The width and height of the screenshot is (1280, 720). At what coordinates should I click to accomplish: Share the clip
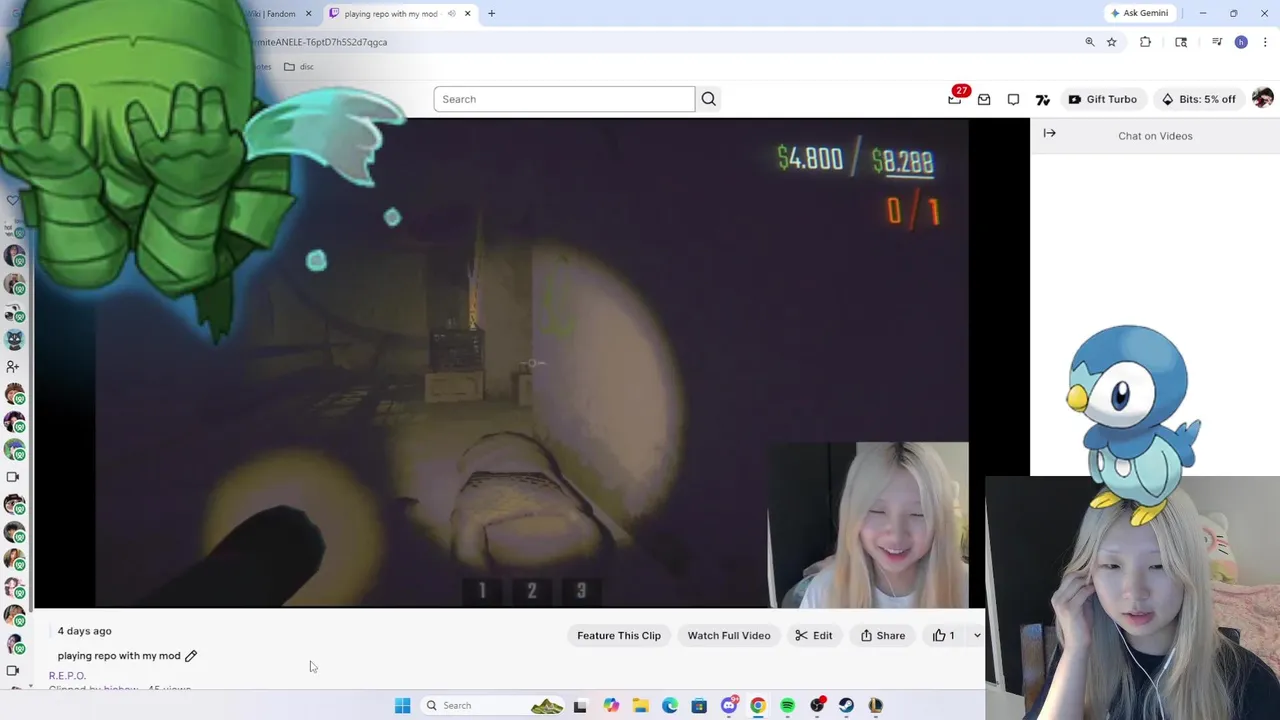pyautogui.click(x=883, y=635)
